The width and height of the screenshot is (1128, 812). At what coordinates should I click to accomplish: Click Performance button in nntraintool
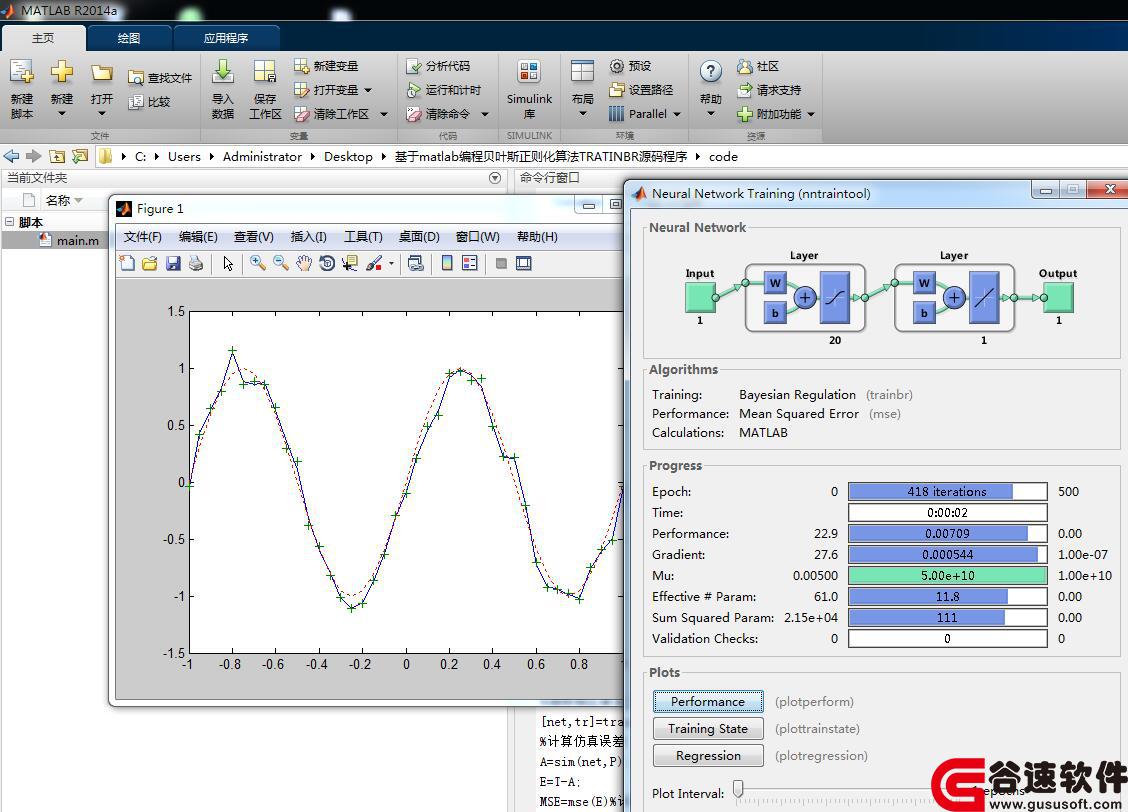708,701
